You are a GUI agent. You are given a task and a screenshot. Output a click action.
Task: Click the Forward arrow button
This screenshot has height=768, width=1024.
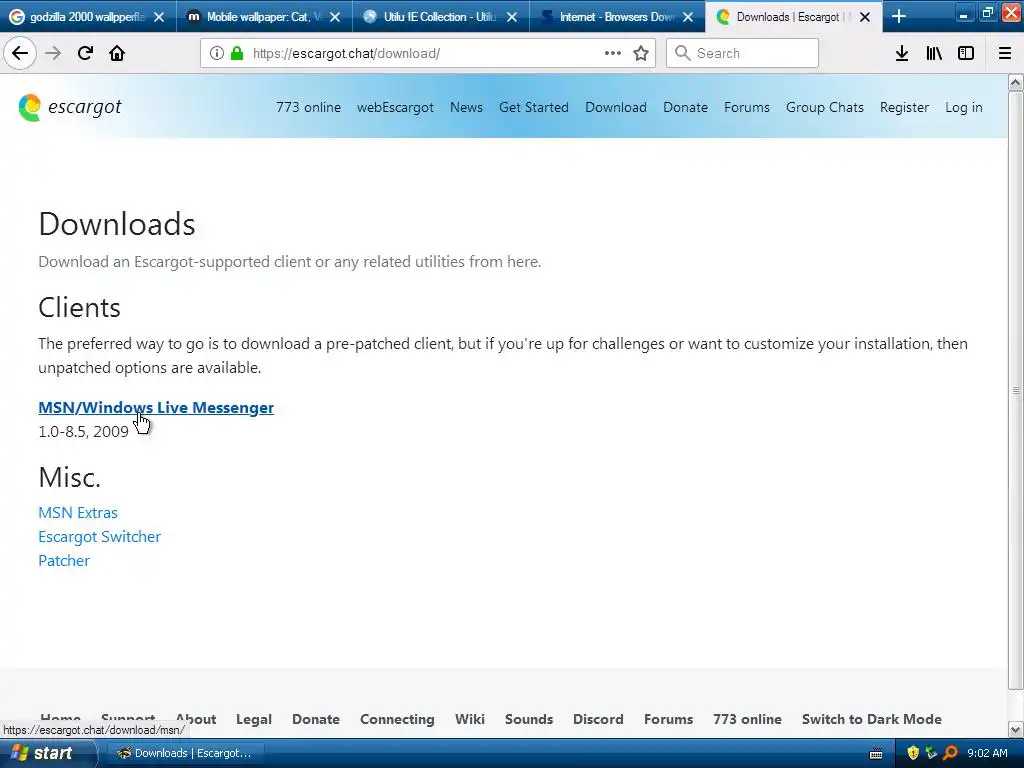tap(53, 53)
